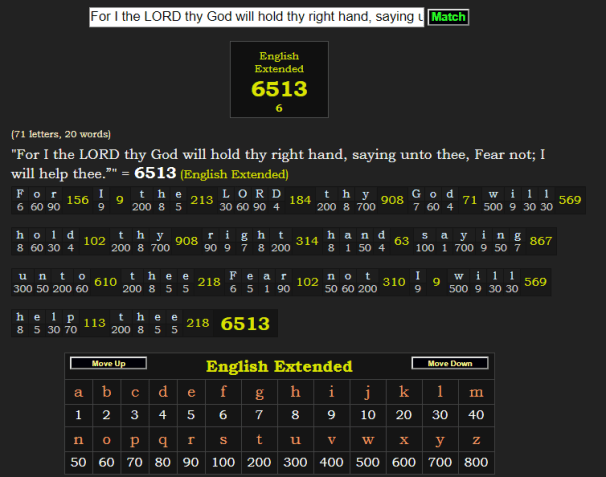Click the word total 156 for "For"
This screenshot has width=606, height=477.
pyautogui.click(x=77, y=200)
